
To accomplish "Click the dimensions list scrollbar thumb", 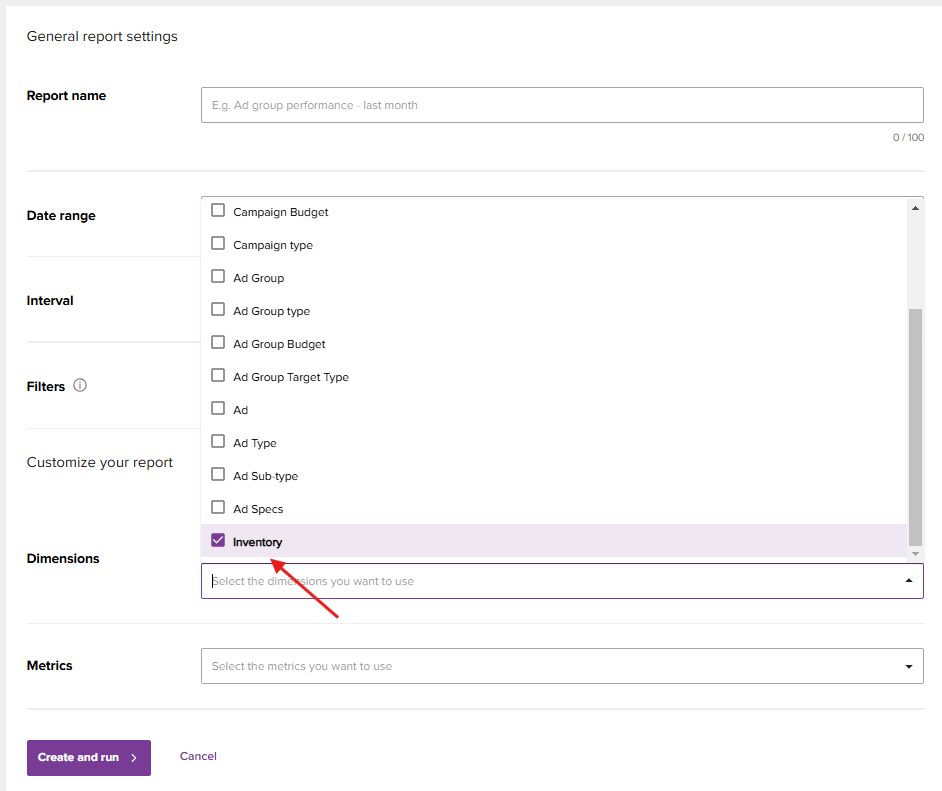I will (x=915, y=427).
